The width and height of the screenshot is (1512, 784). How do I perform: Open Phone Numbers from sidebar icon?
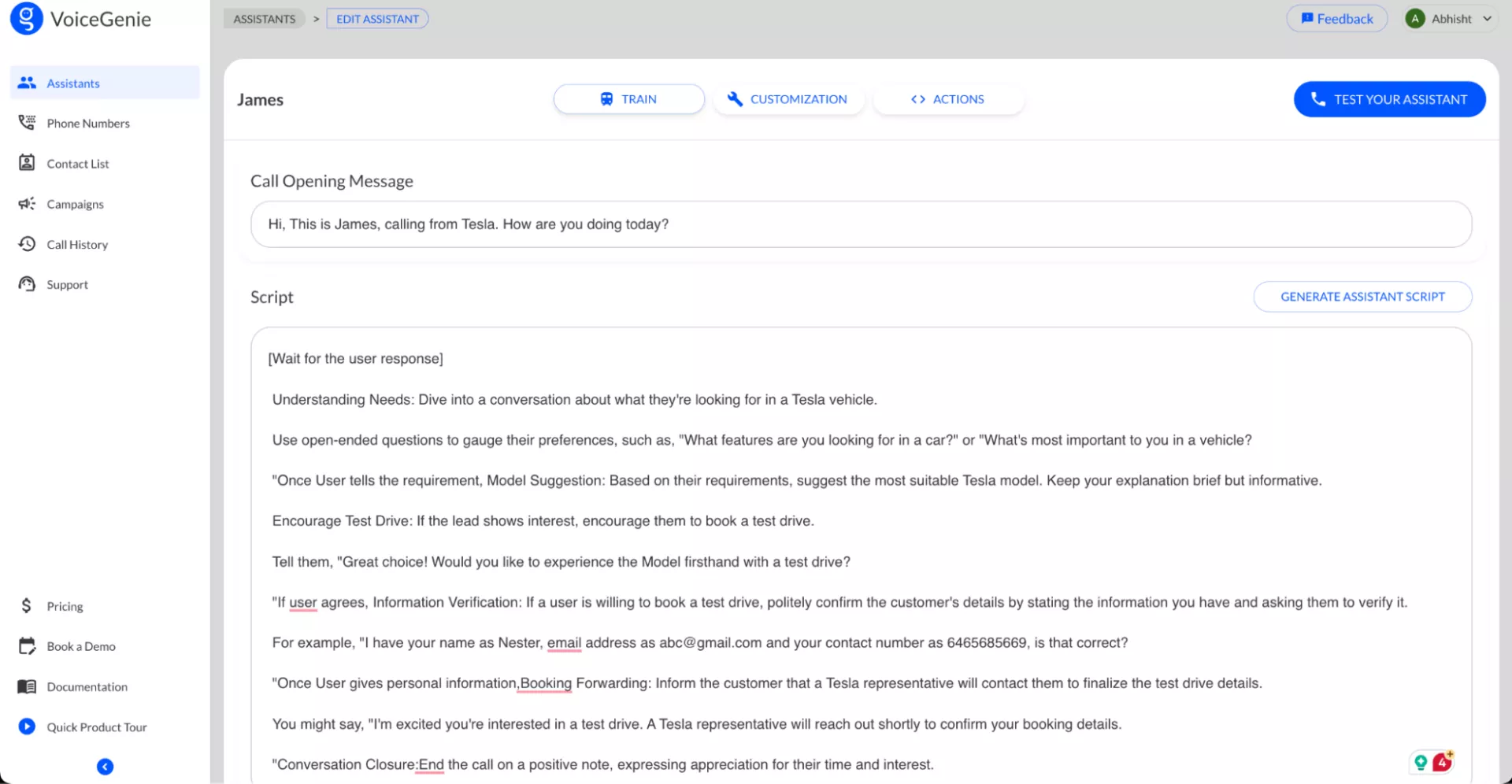pos(27,123)
